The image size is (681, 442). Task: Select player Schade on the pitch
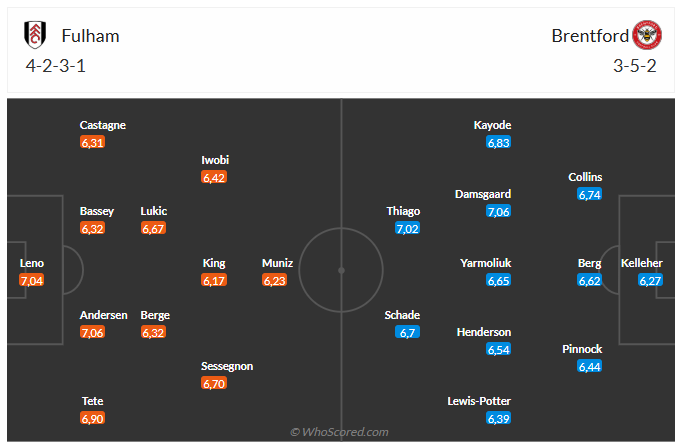click(x=402, y=315)
